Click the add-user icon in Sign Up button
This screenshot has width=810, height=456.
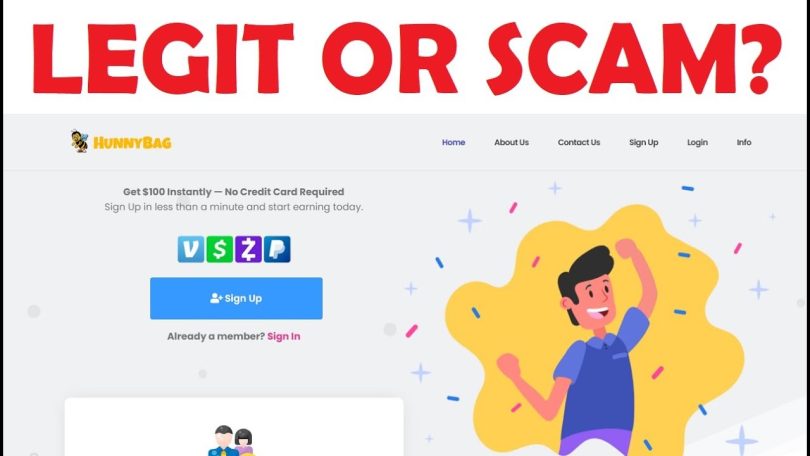coord(216,298)
